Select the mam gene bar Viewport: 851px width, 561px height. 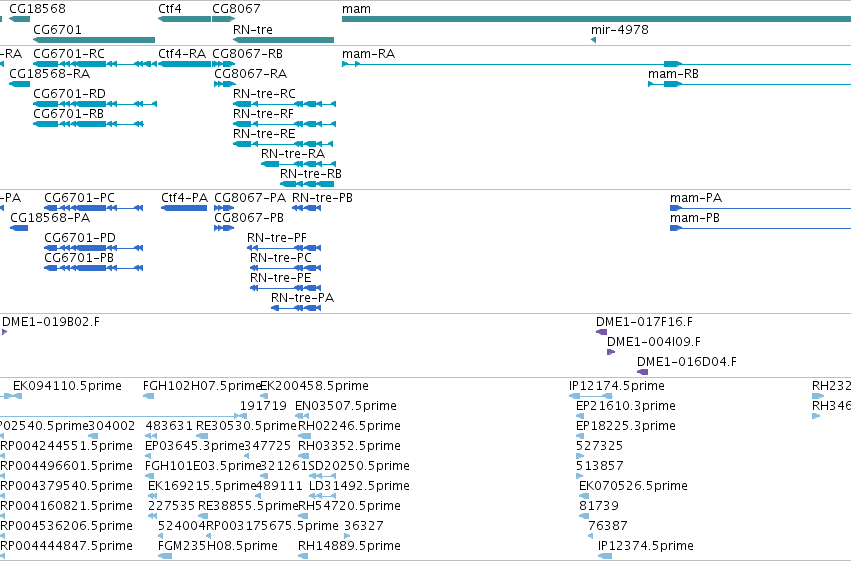(x=596, y=19)
